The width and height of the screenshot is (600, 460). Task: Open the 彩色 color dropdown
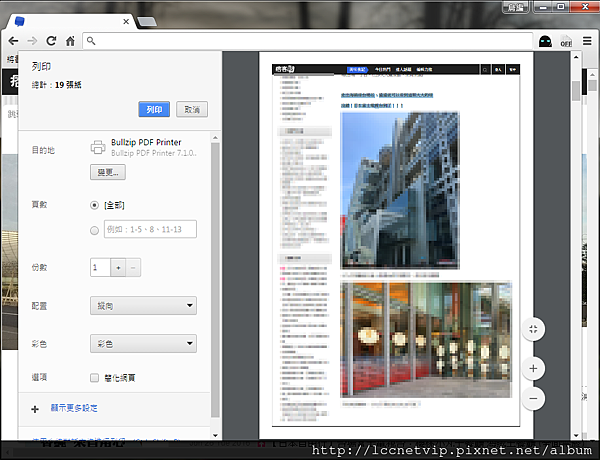(142, 344)
